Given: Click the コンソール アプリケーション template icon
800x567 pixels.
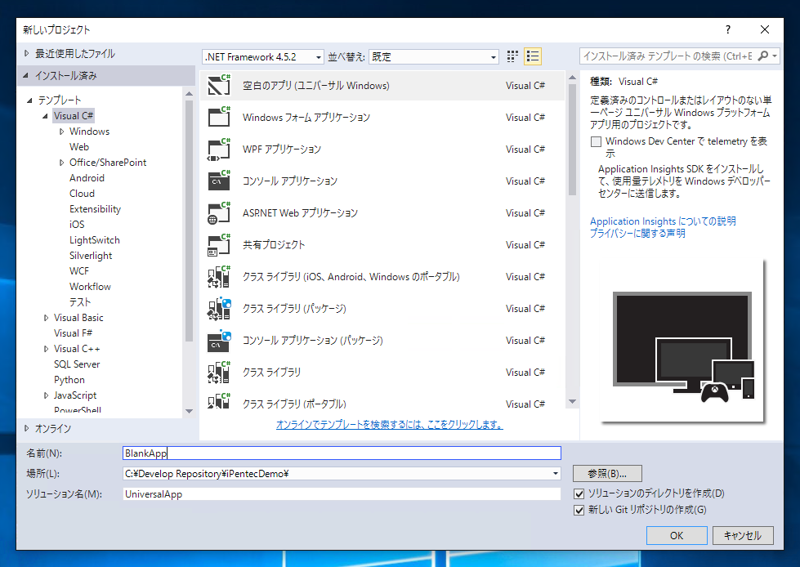Looking at the screenshot, I should [x=219, y=181].
